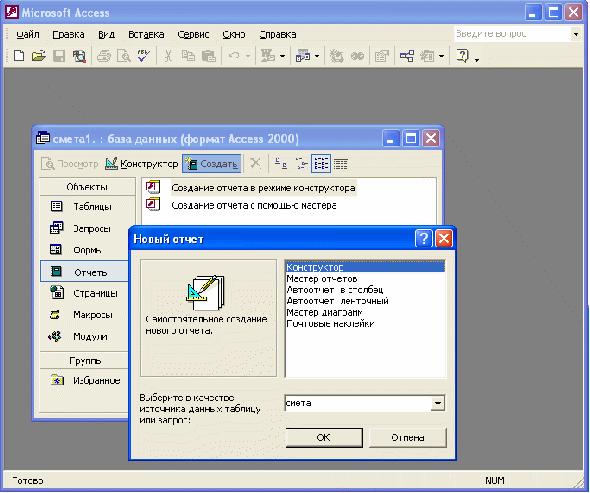
Task: Click the Конструктор button in database window
Action: [x=141, y=164]
